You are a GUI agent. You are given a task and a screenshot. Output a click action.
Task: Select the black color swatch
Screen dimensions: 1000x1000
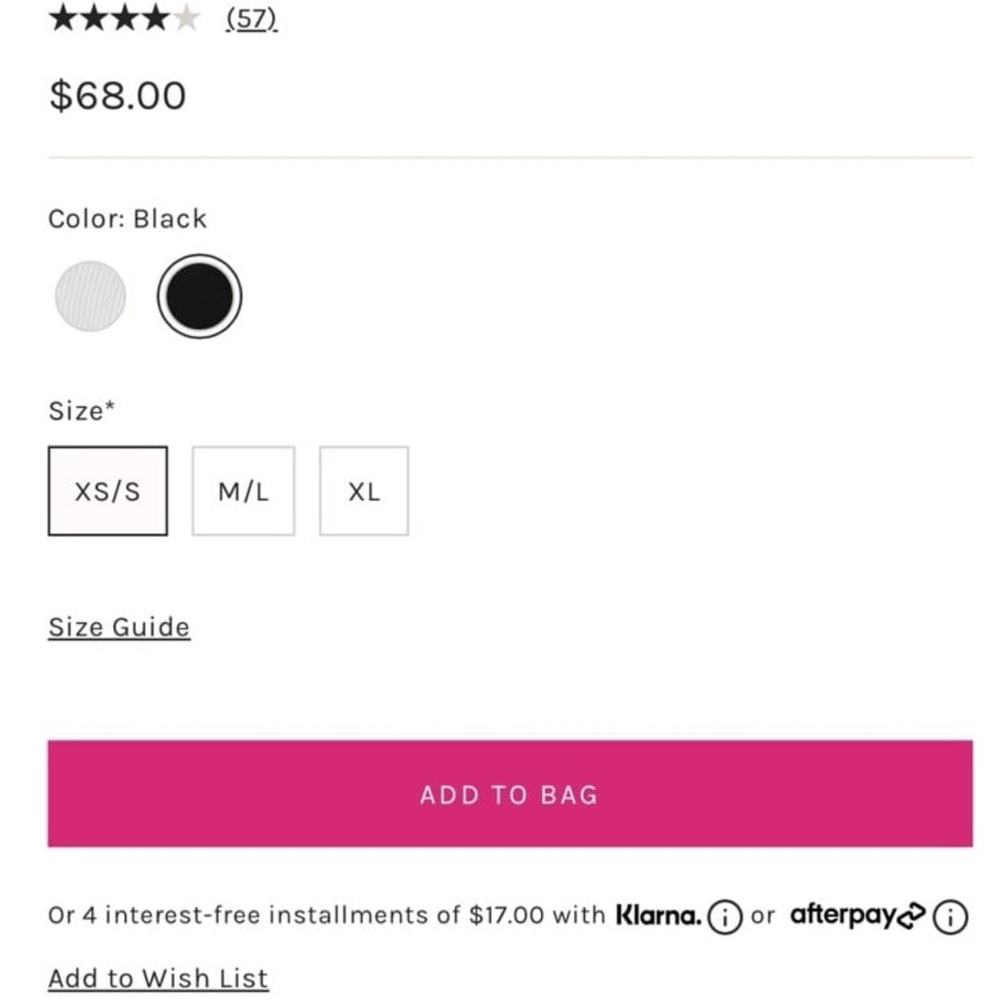pyautogui.click(x=200, y=296)
